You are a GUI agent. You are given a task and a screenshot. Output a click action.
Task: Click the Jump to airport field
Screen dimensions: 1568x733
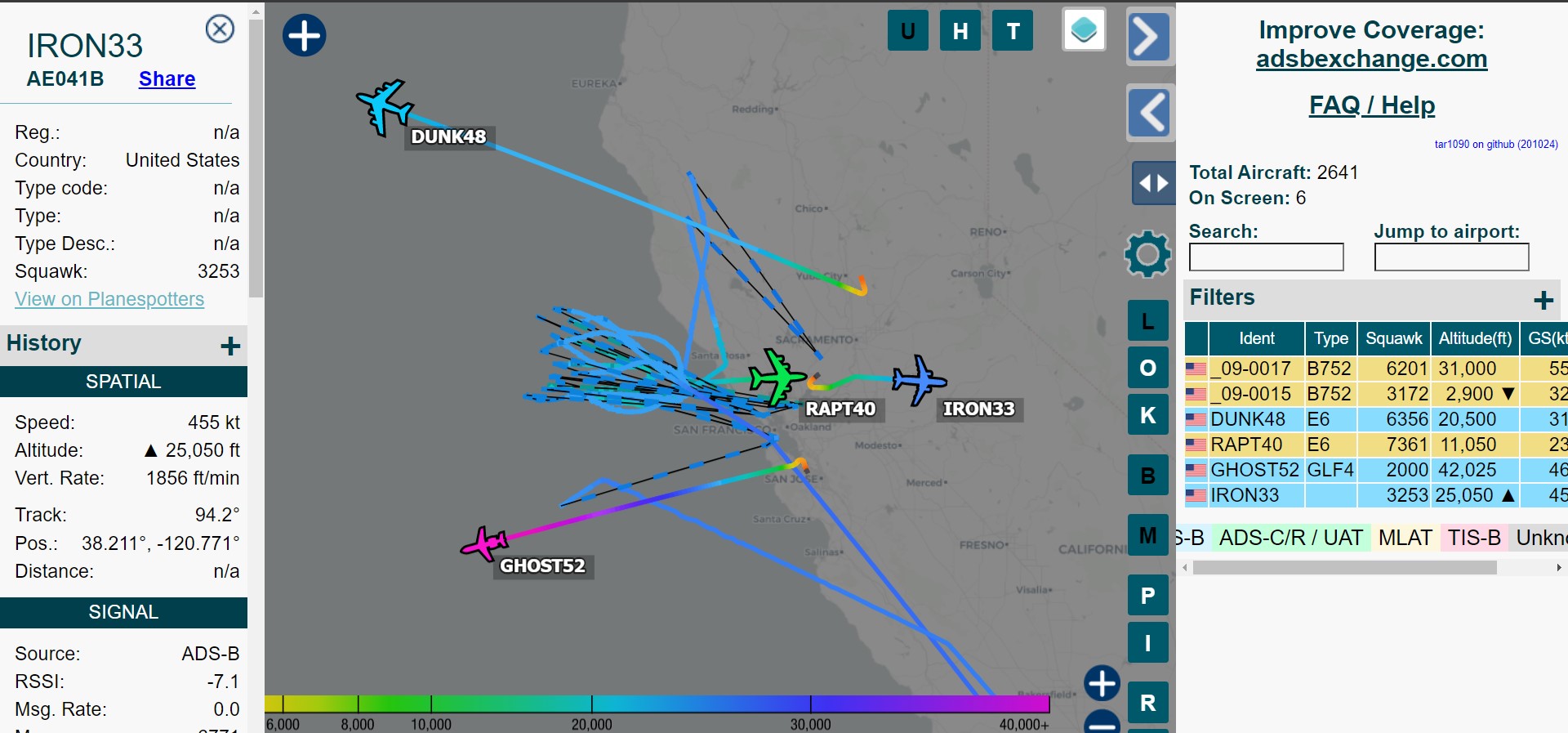1451,257
